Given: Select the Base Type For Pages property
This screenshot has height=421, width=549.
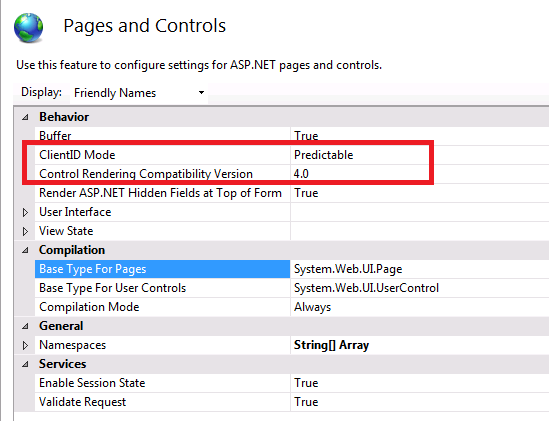Looking at the screenshot, I should coord(162,269).
